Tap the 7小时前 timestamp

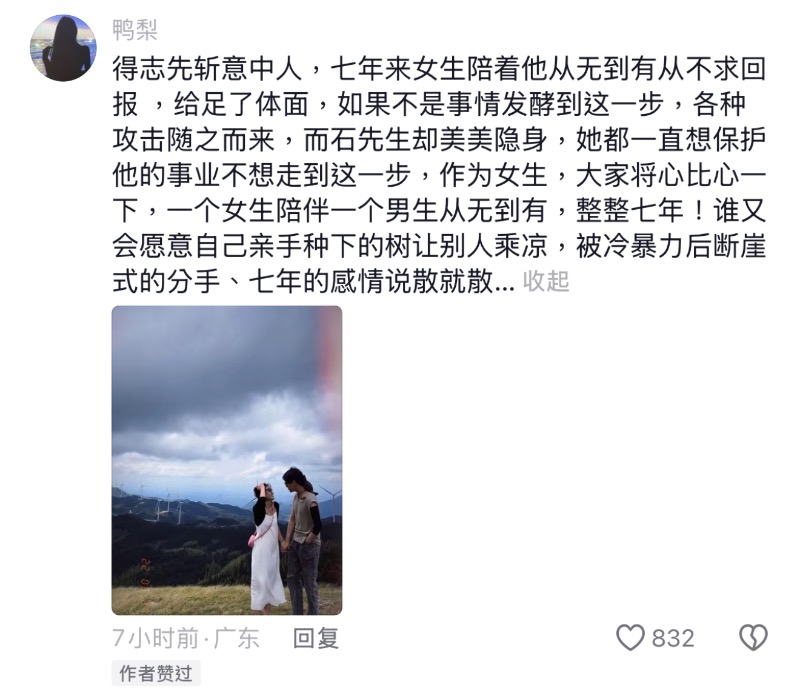(x=156, y=638)
